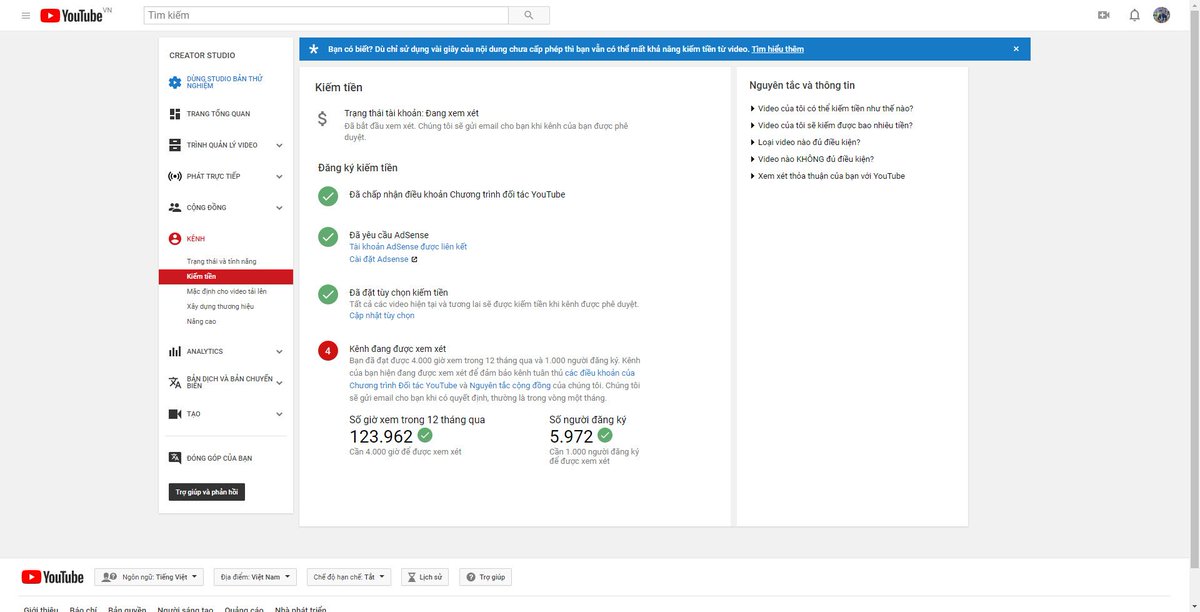Screen dimensions: 1200x612
Task: Open Nguyên tắc cộng đồng link
Action: point(510,385)
